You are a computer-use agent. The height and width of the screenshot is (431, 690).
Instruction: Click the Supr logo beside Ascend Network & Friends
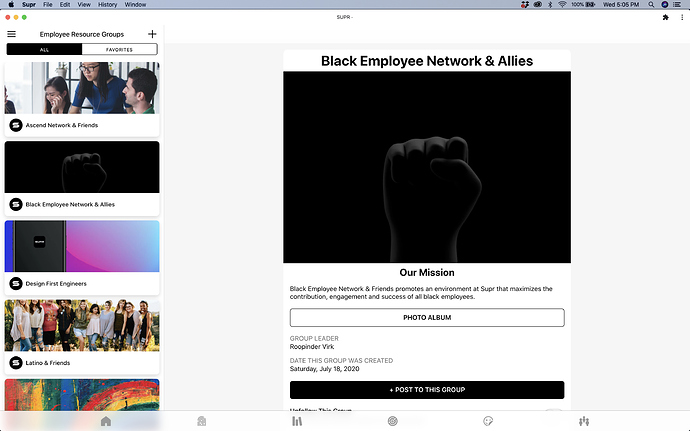click(16, 125)
